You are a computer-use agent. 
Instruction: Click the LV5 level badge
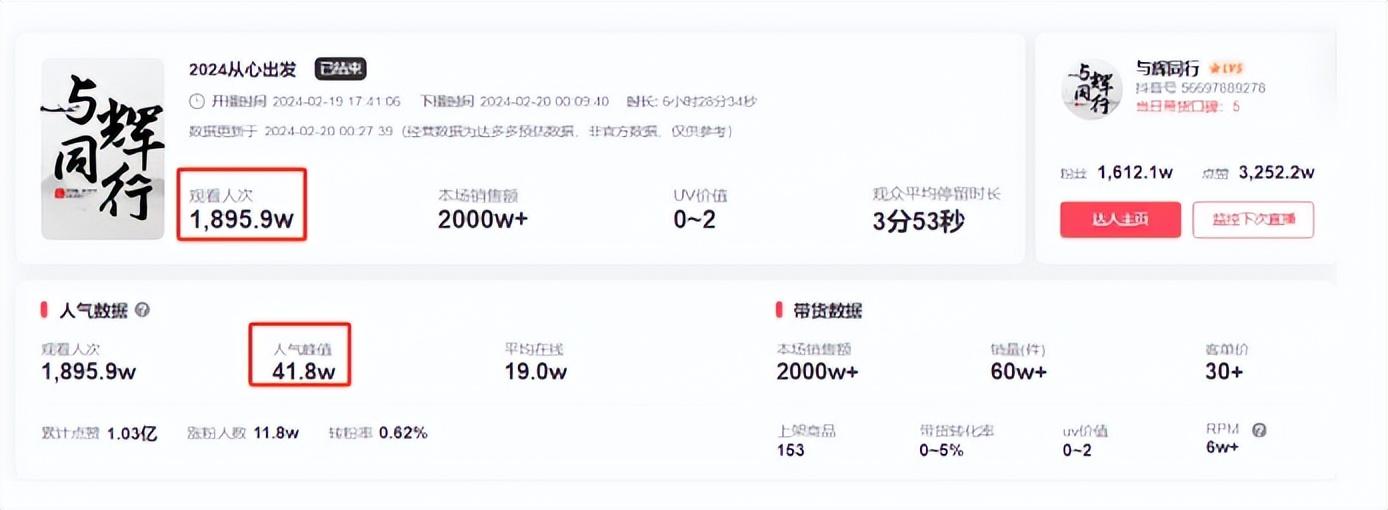click(1226, 68)
